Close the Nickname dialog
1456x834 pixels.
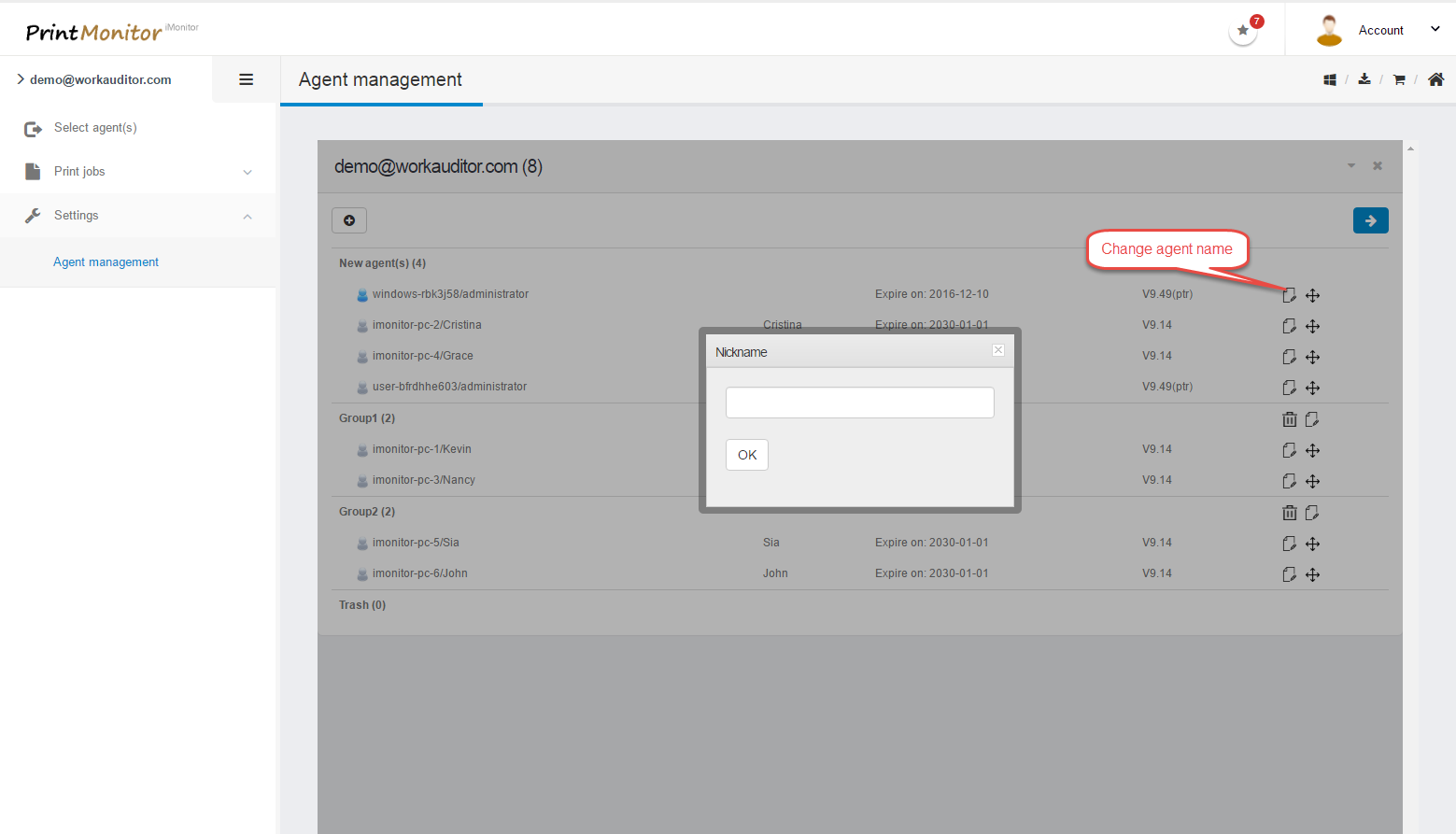[x=998, y=350]
